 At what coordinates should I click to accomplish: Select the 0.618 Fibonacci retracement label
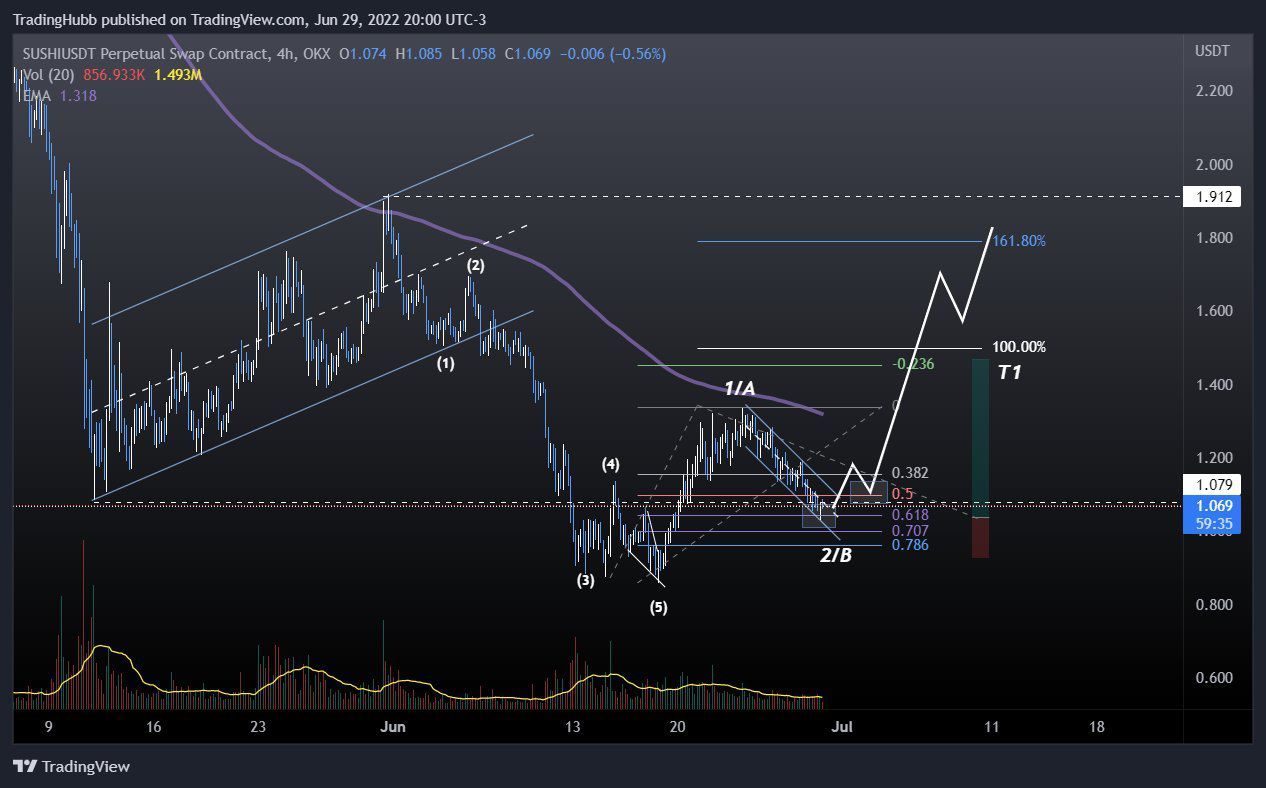point(911,515)
